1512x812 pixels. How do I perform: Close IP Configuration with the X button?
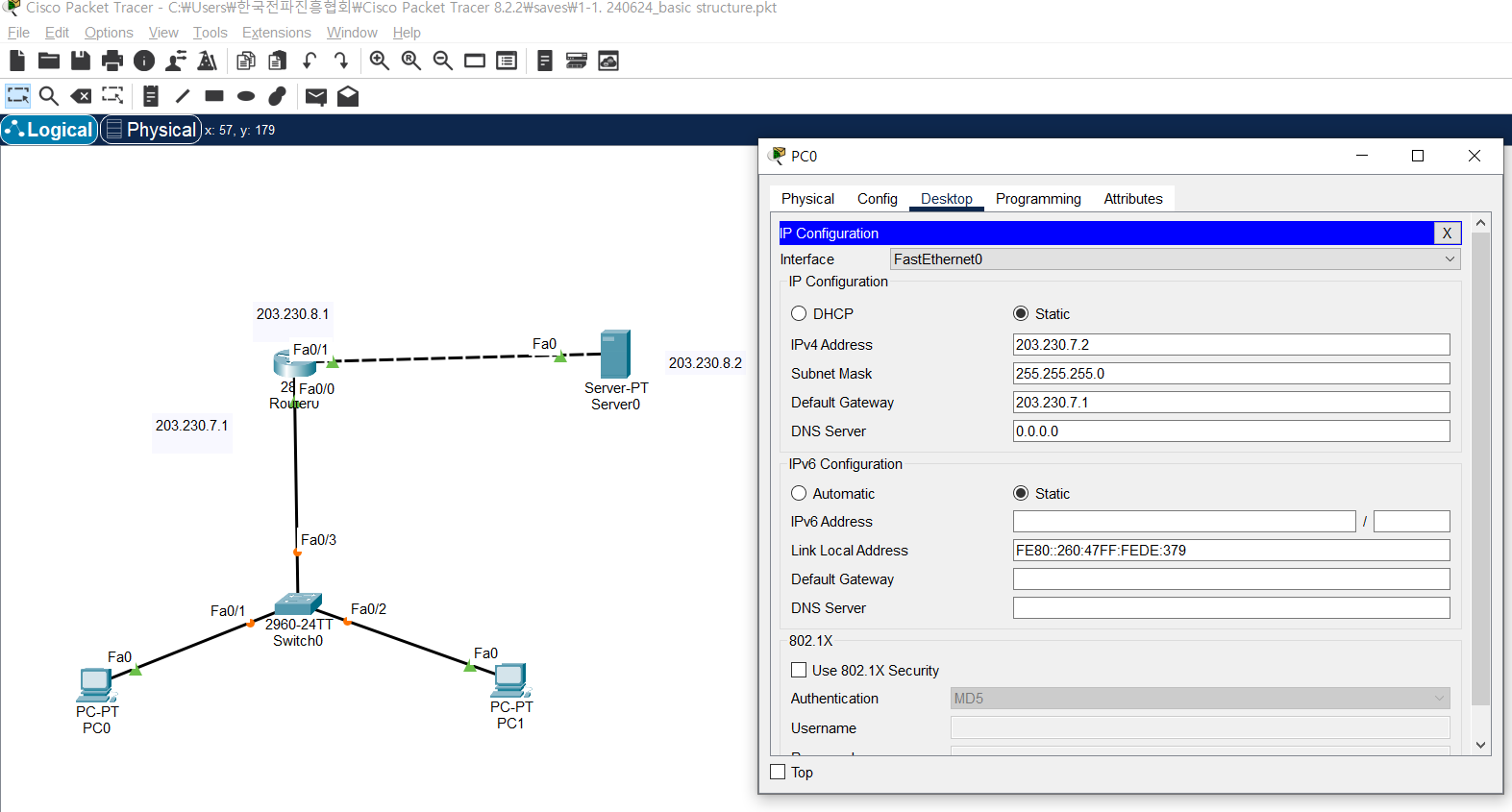point(1448,233)
